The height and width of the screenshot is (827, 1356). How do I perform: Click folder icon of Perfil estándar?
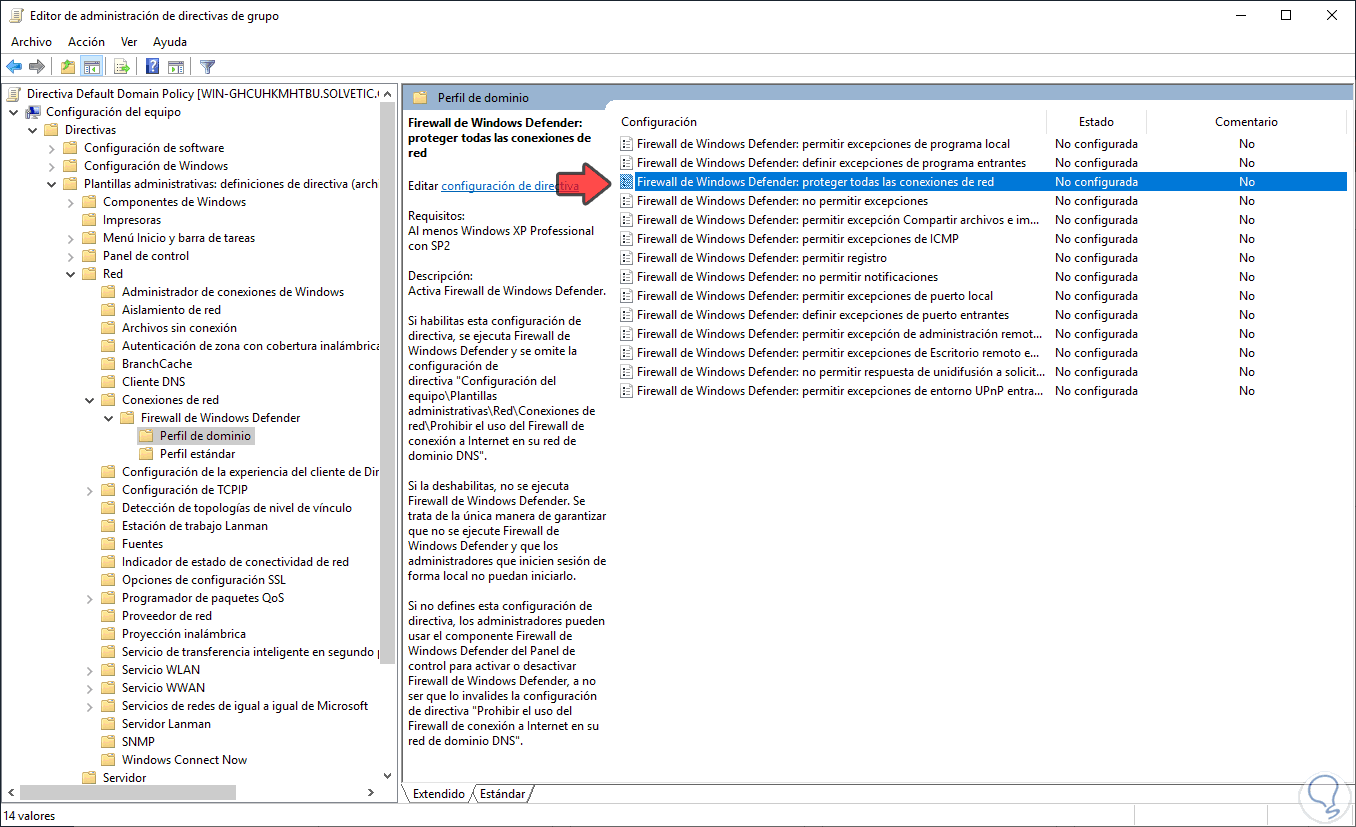click(x=147, y=454)
